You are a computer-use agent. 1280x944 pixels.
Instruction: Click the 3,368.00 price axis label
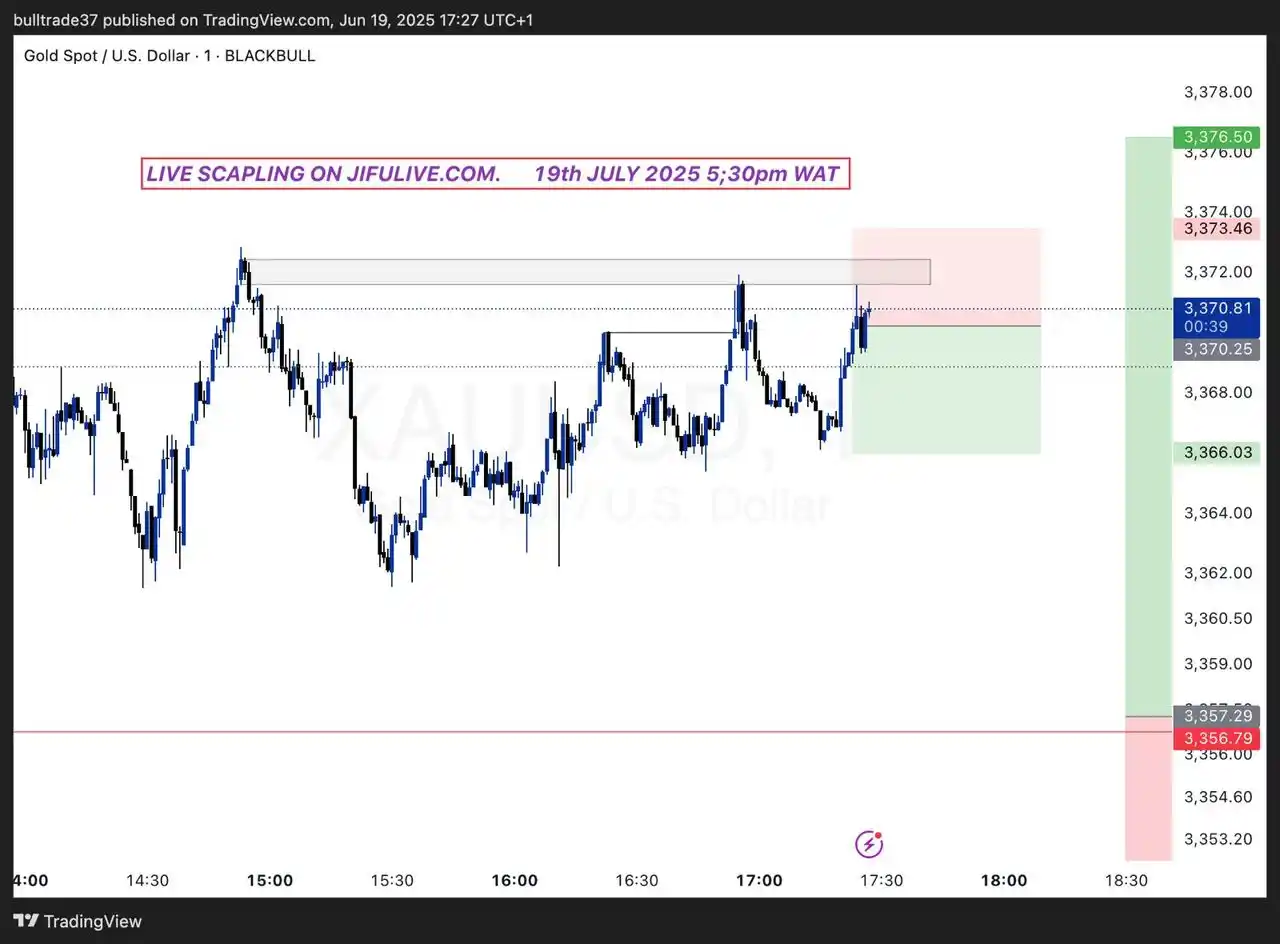point(1218,392)
